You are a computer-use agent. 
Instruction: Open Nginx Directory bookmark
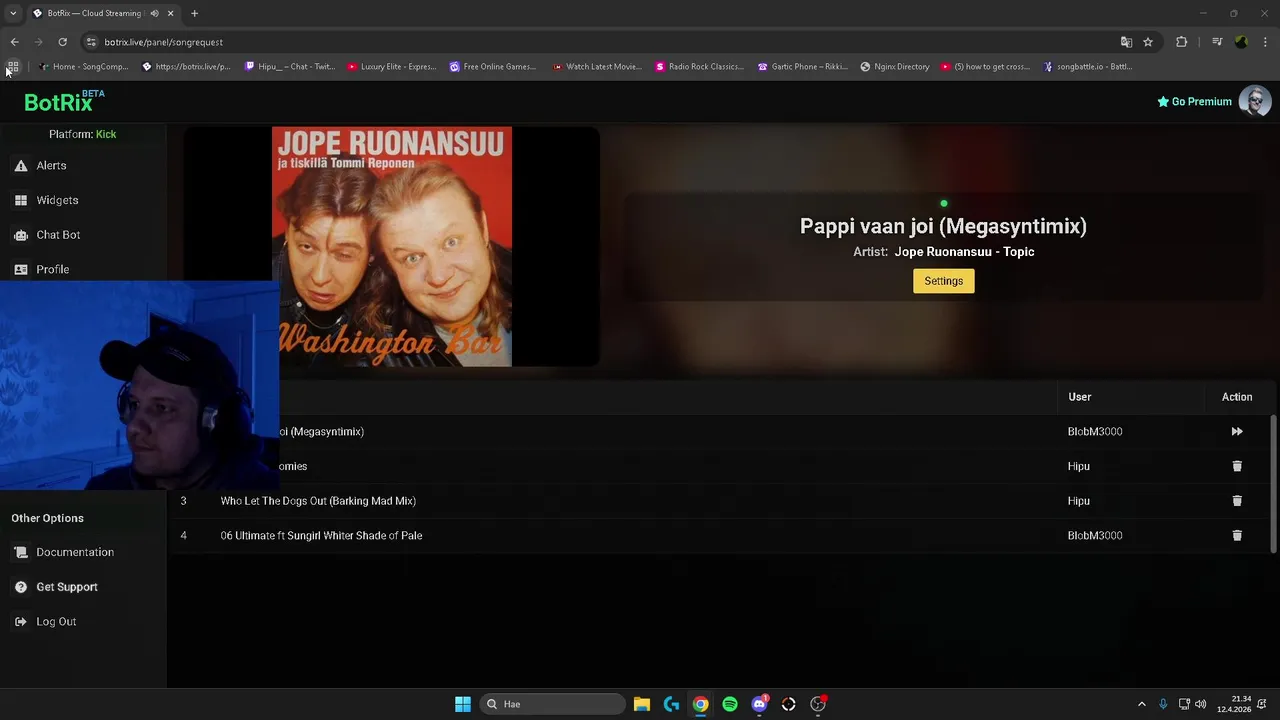click(x=895, y=67)
